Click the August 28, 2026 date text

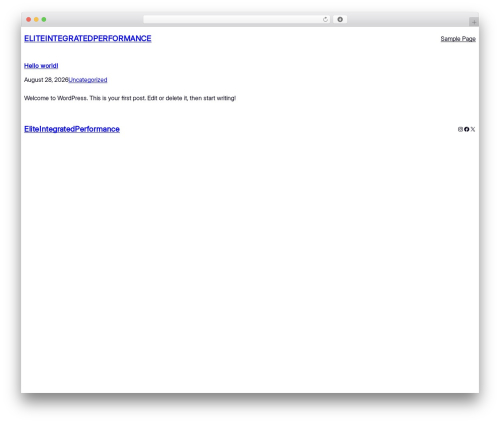(46, 80)
